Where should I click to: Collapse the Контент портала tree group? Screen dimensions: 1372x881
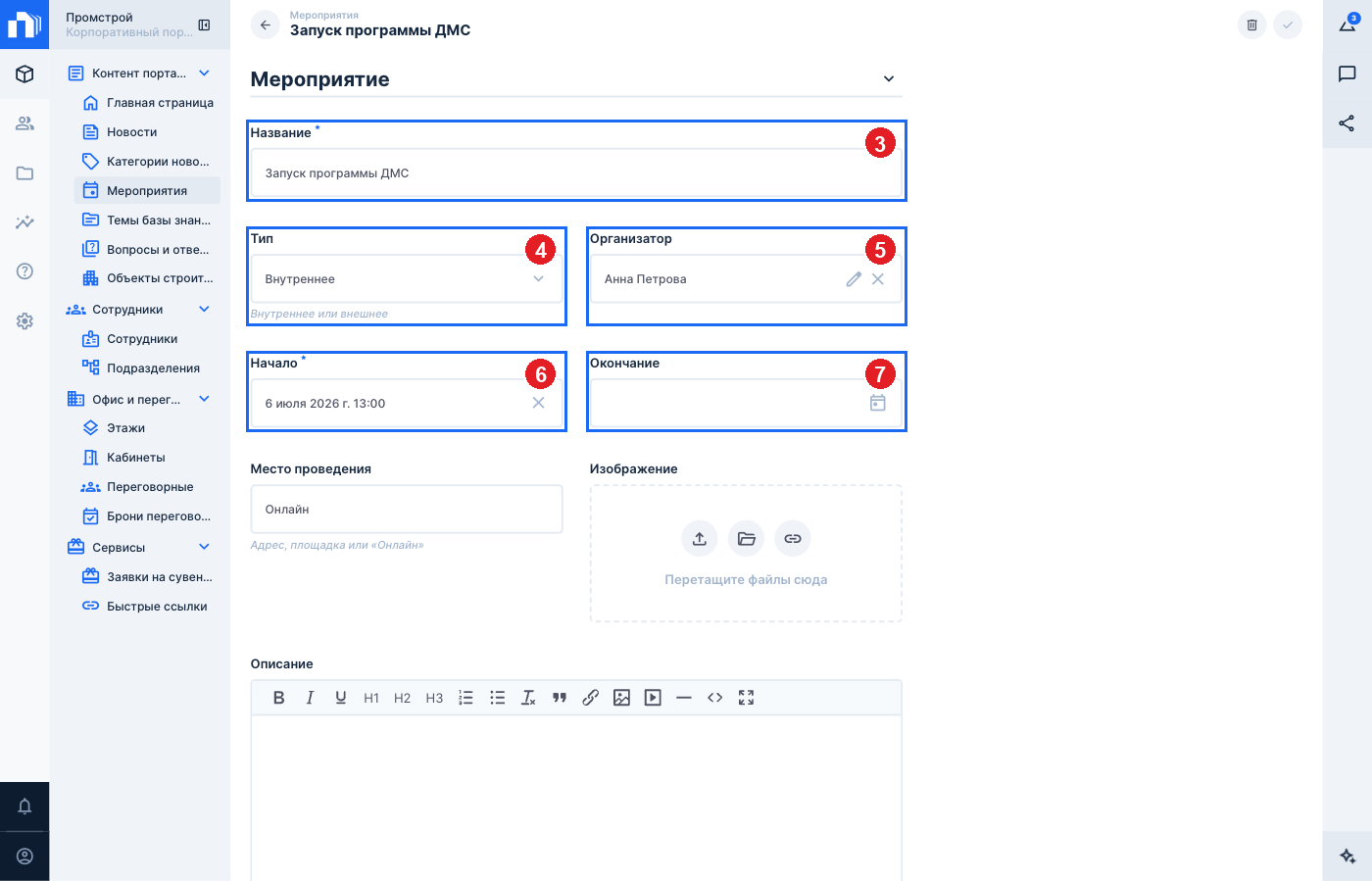[x=204, y=73]
